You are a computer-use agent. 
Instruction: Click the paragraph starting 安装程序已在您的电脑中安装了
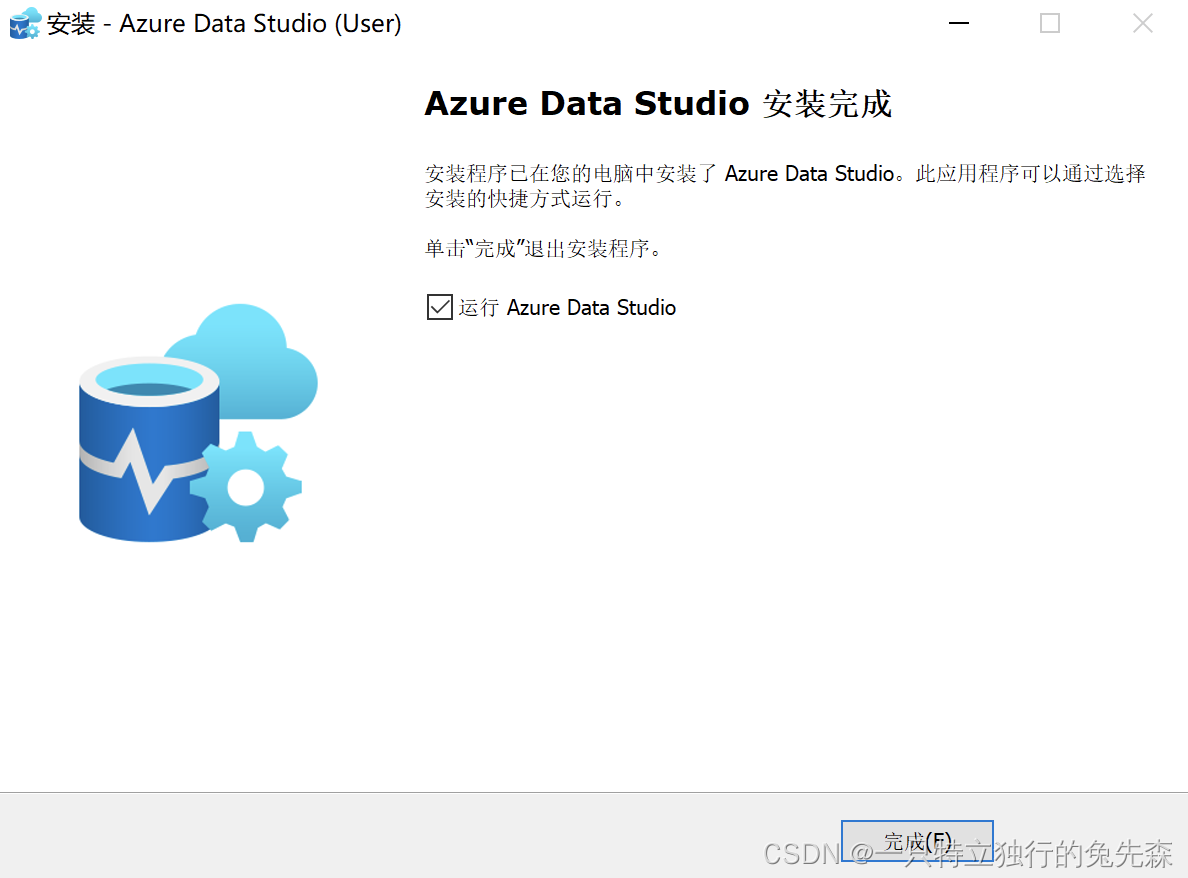click(785, 186)
